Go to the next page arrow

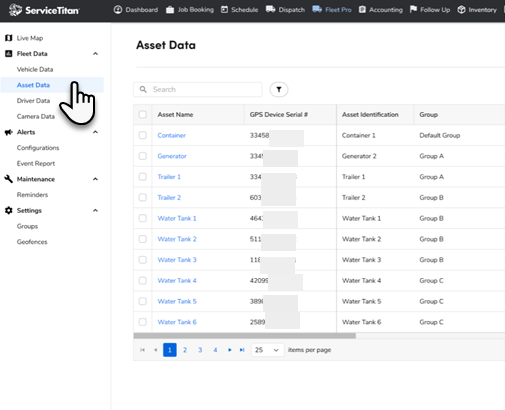[x=230, y=350]
